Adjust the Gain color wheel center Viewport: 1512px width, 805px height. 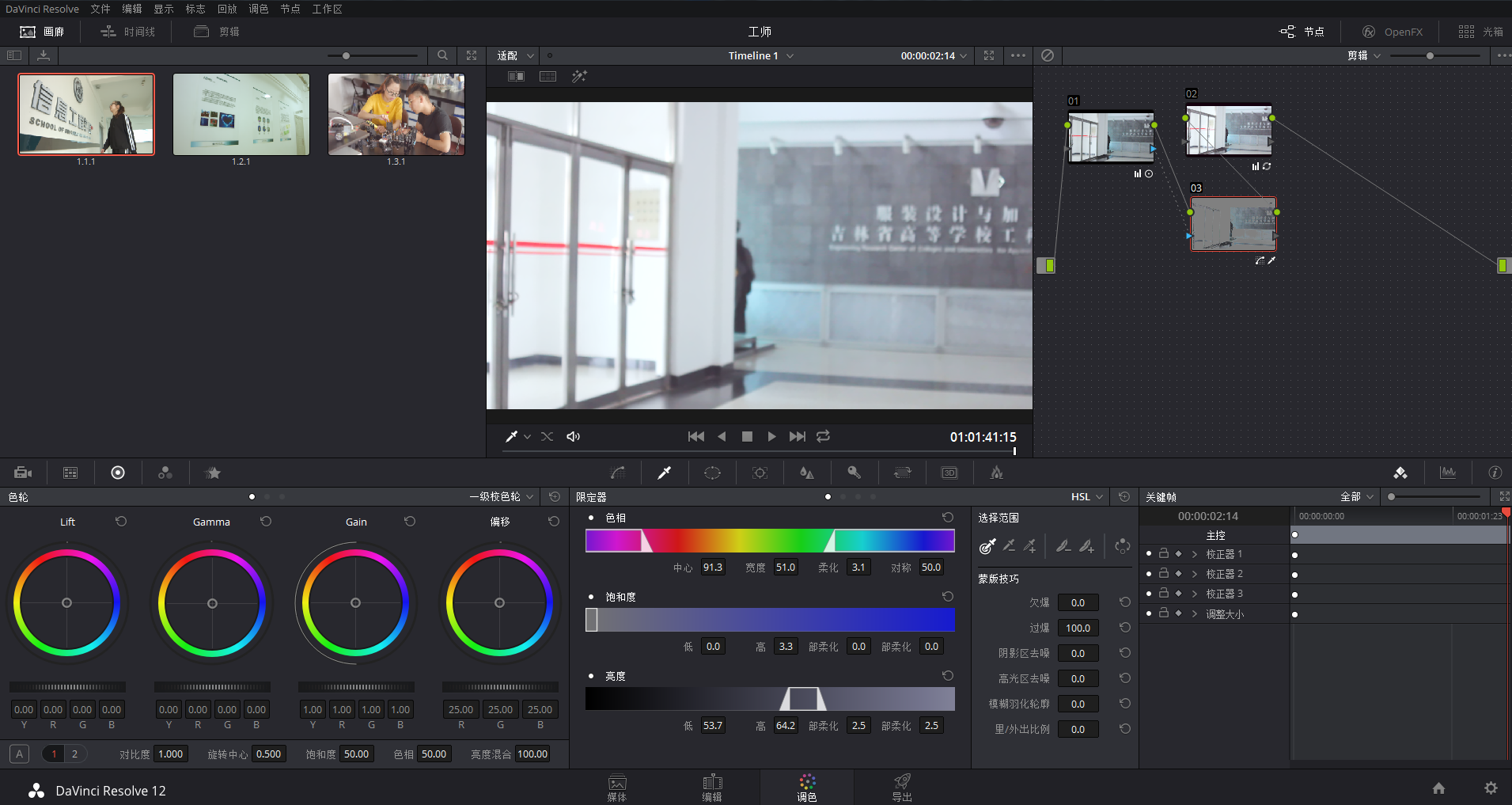355,603
